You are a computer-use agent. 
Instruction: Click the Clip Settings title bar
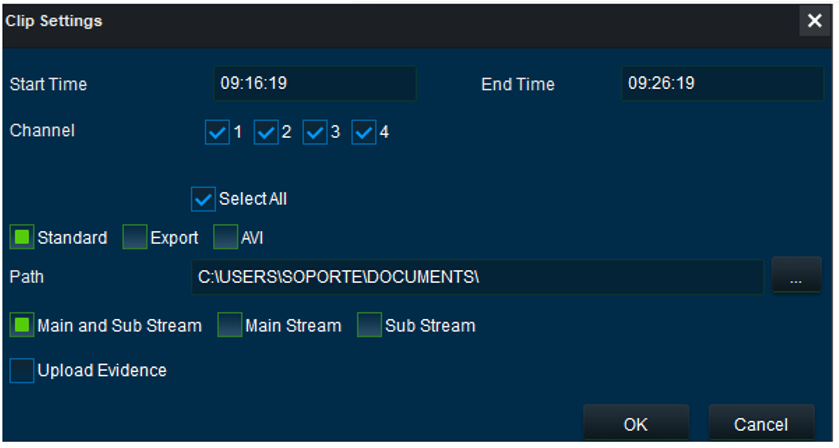point(400,21)
